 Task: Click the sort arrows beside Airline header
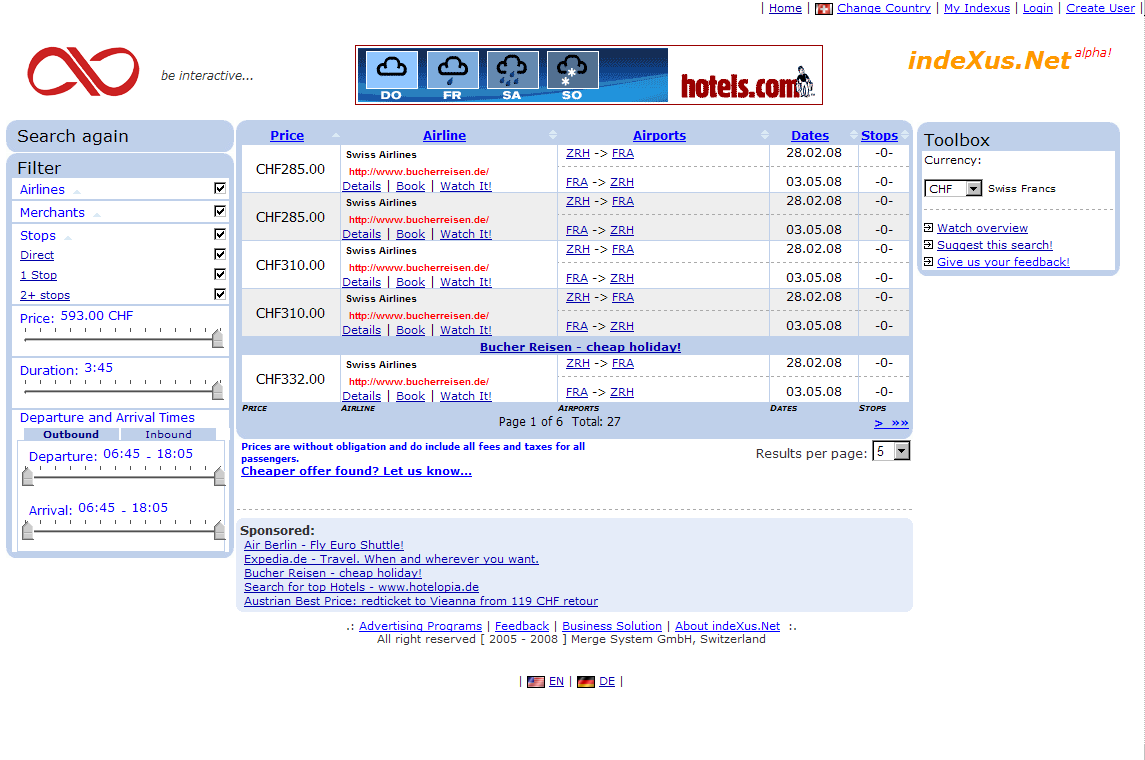coord(553,135)
